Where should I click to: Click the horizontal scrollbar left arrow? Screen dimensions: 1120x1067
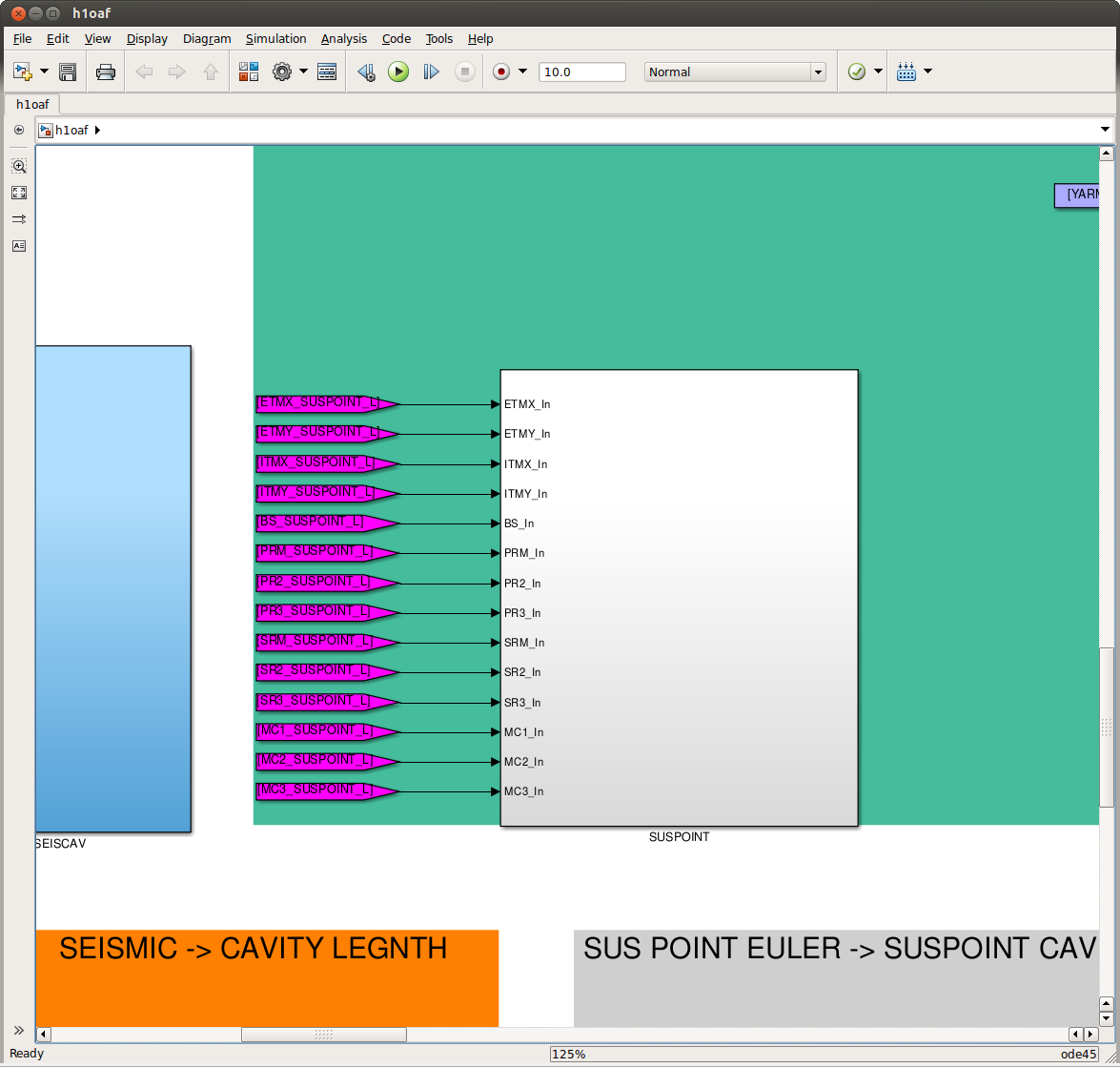44,1035
